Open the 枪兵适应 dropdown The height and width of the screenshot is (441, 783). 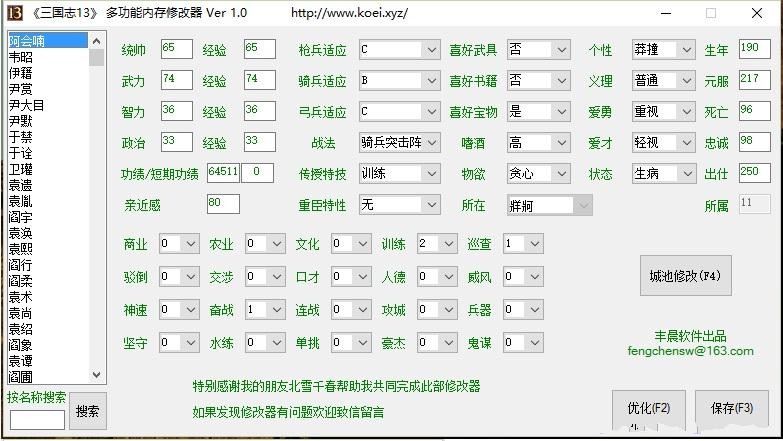coord(399,50)
